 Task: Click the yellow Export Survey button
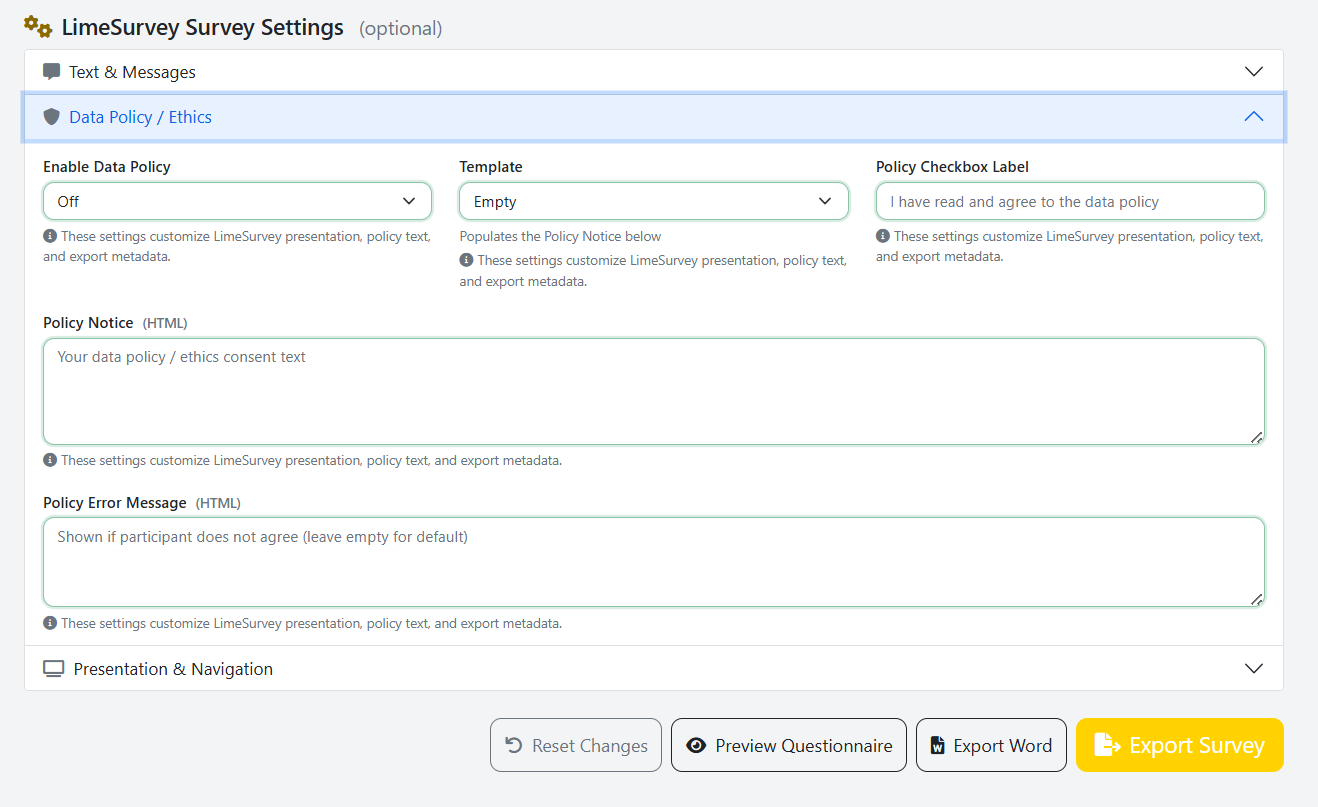(1180, 745)
